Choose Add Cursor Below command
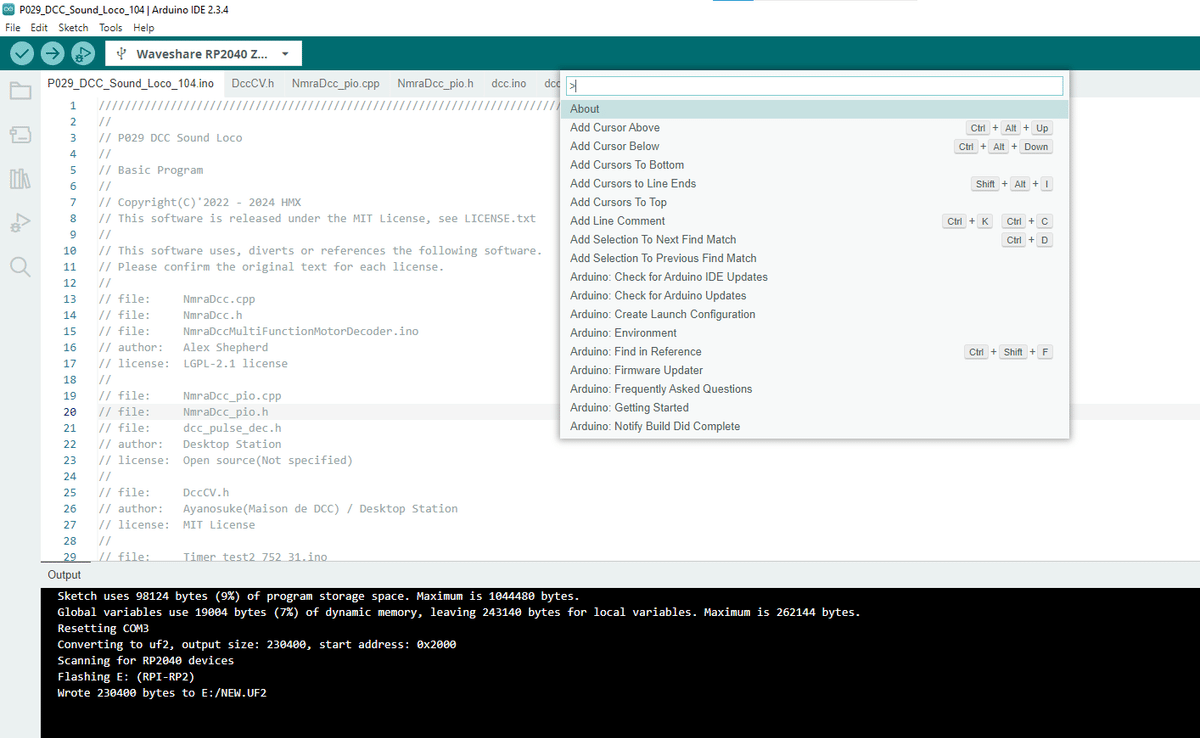The height and width of the screenshot is (738, 1200). pyautogui.click(x=814, y=146)
